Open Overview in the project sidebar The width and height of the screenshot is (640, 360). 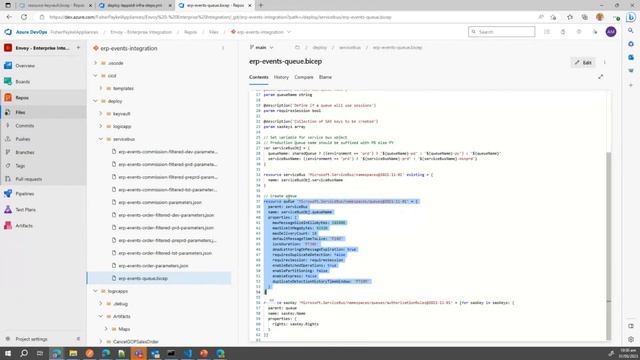click(24, 65)
